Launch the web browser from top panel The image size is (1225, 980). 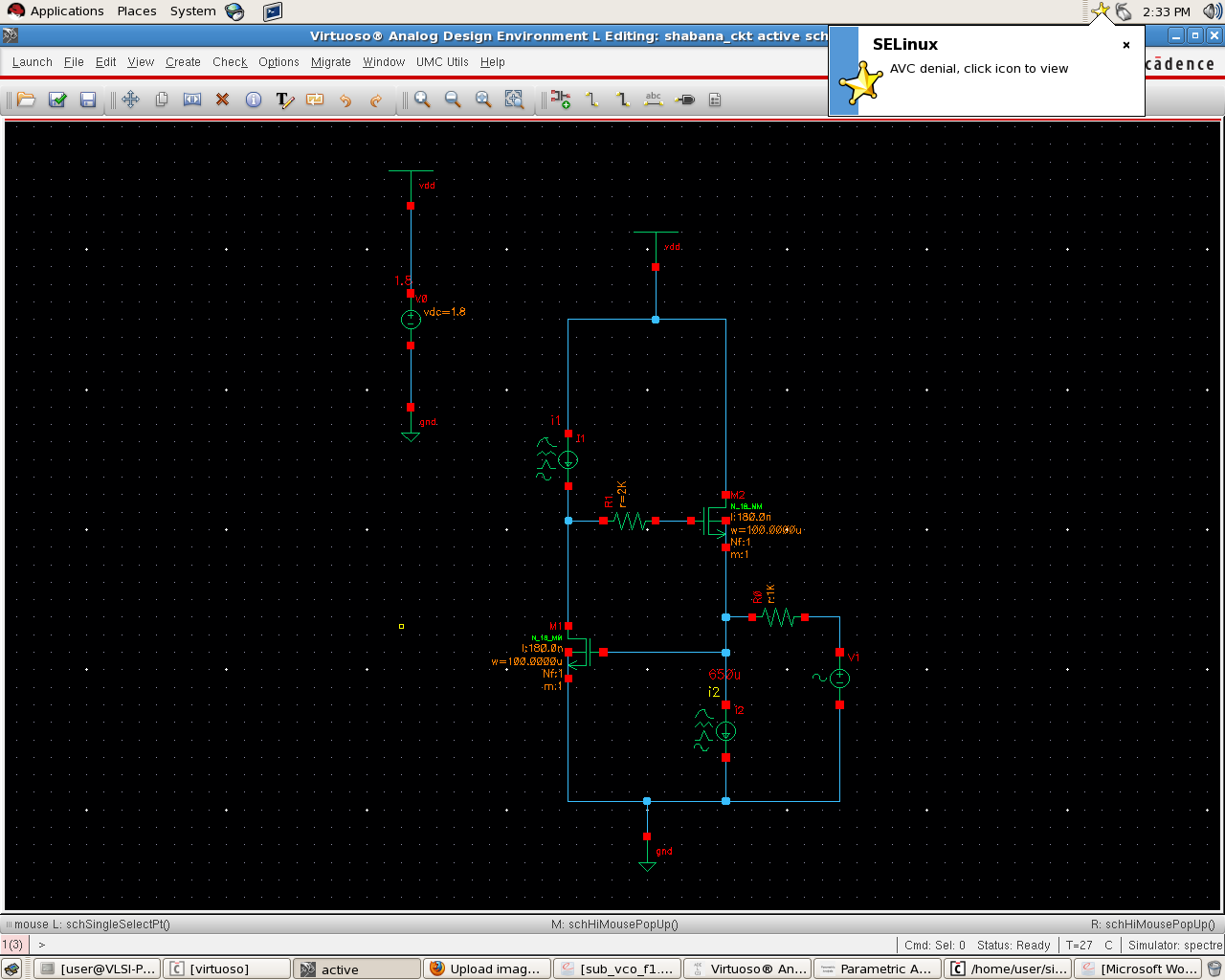235,11
